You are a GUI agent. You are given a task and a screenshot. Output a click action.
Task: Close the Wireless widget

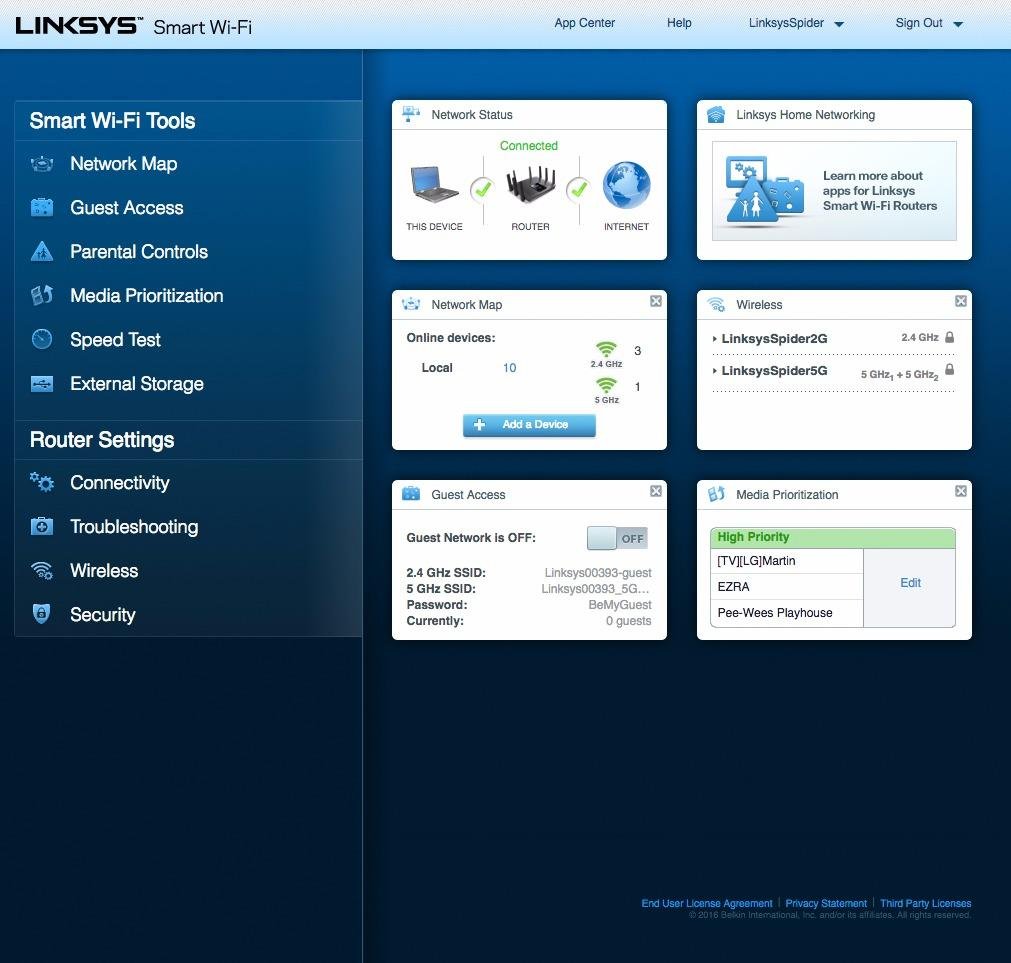pyautogui.click(x=961, y=301)
